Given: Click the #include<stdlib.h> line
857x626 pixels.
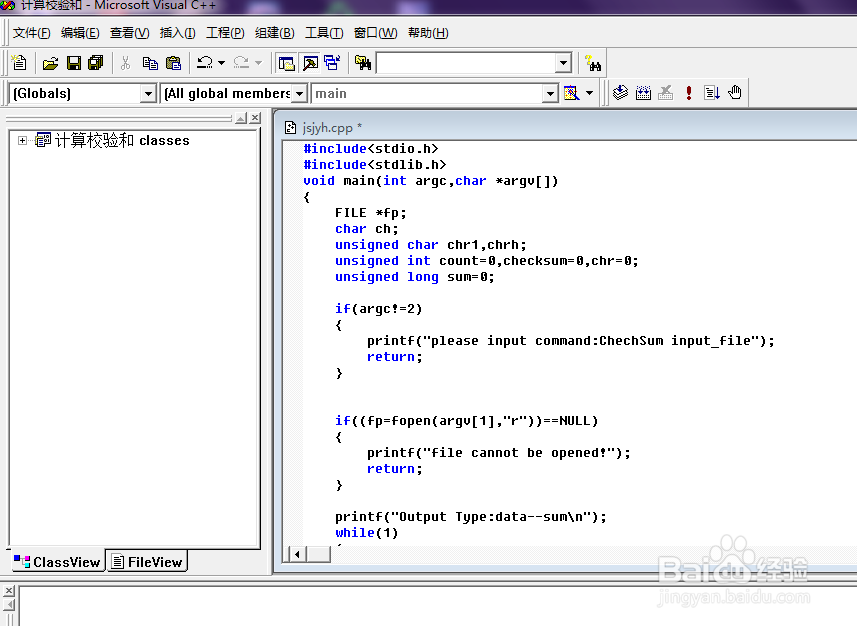Looking at the screenshot, I should [375, 165].
